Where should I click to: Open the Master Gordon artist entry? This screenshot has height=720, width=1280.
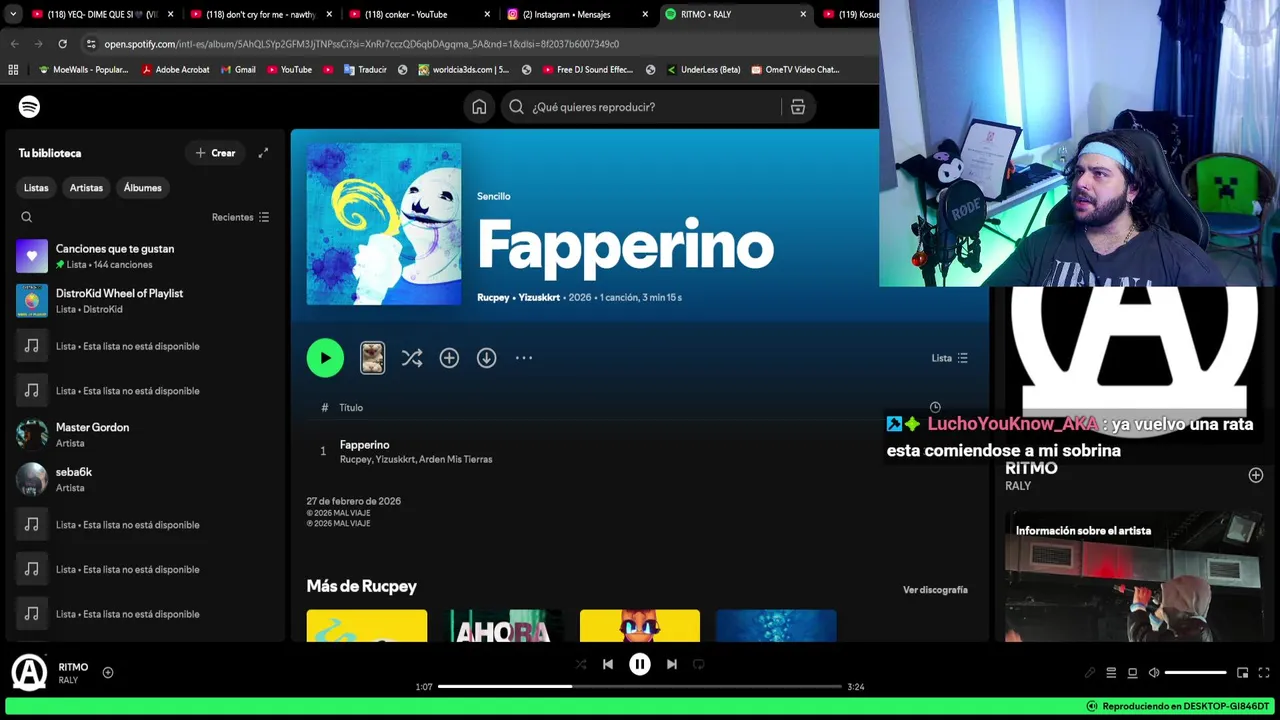145,435
